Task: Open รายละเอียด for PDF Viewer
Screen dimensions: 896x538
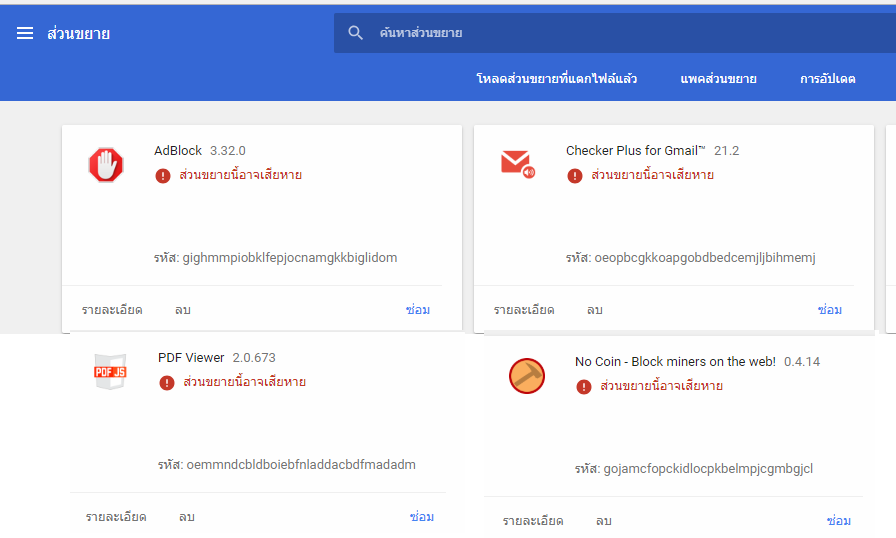Action: [x=116, y=517]
